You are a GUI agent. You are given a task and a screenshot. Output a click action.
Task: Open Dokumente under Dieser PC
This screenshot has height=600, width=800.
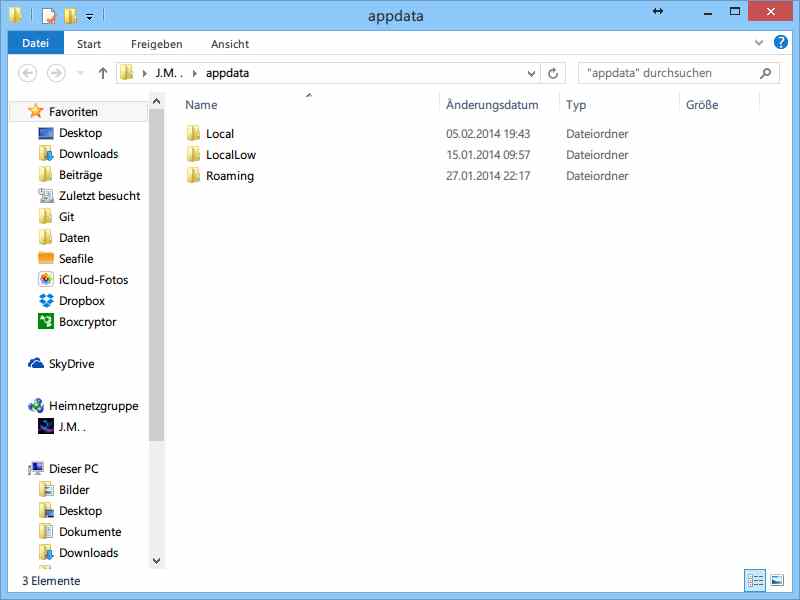[90, 532]
